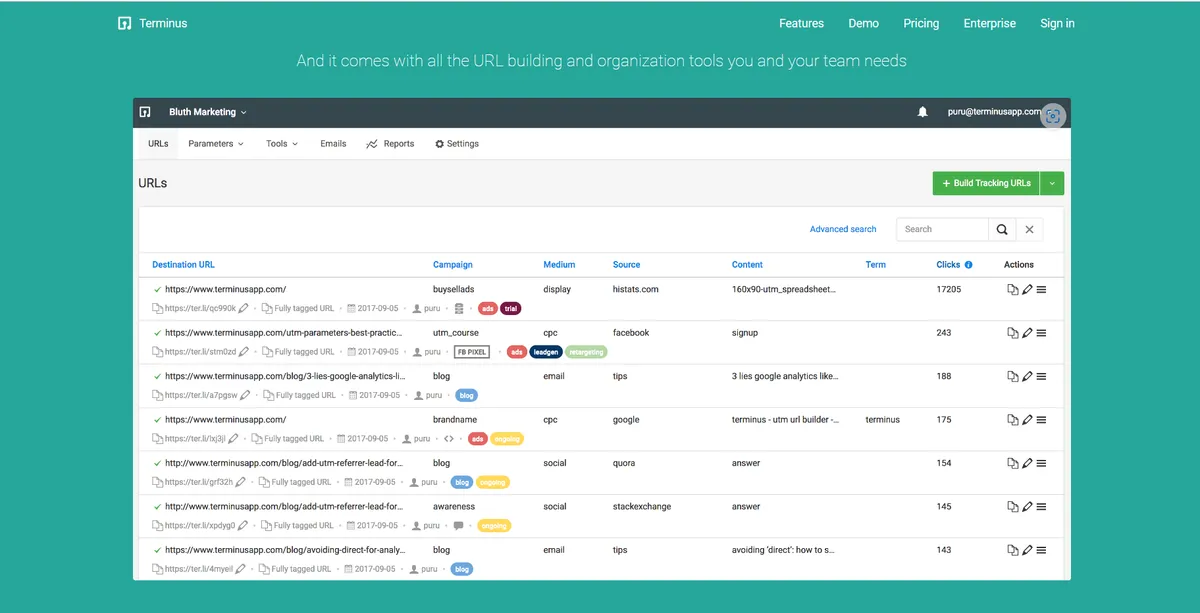Copy the histats.com row URL via Actions
1200x613 pixels.
tap(1012, 290)
